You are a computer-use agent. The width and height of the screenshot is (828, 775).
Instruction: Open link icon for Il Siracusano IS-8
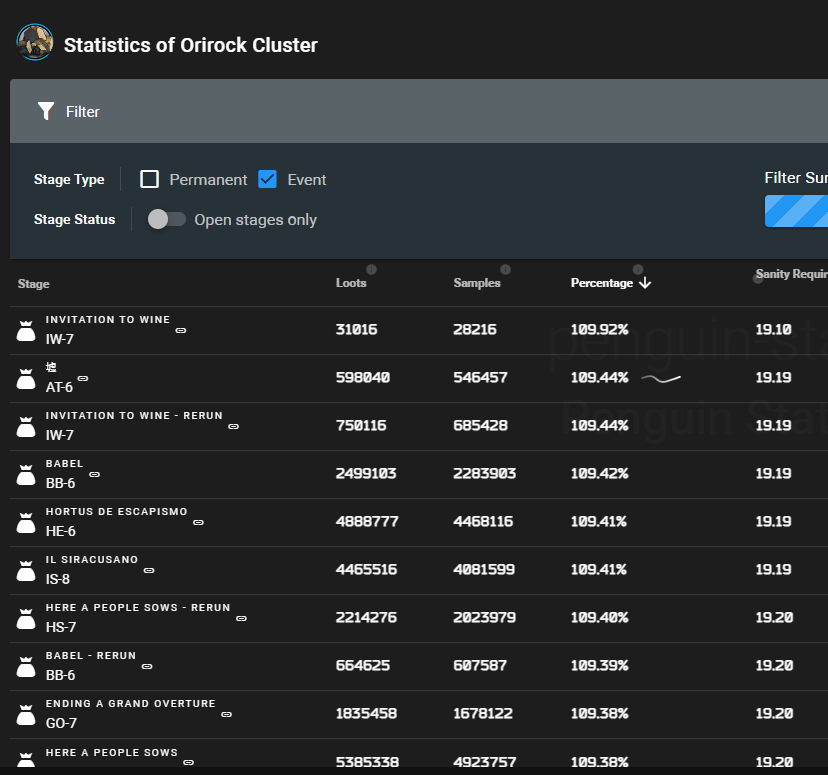(149, 571)
